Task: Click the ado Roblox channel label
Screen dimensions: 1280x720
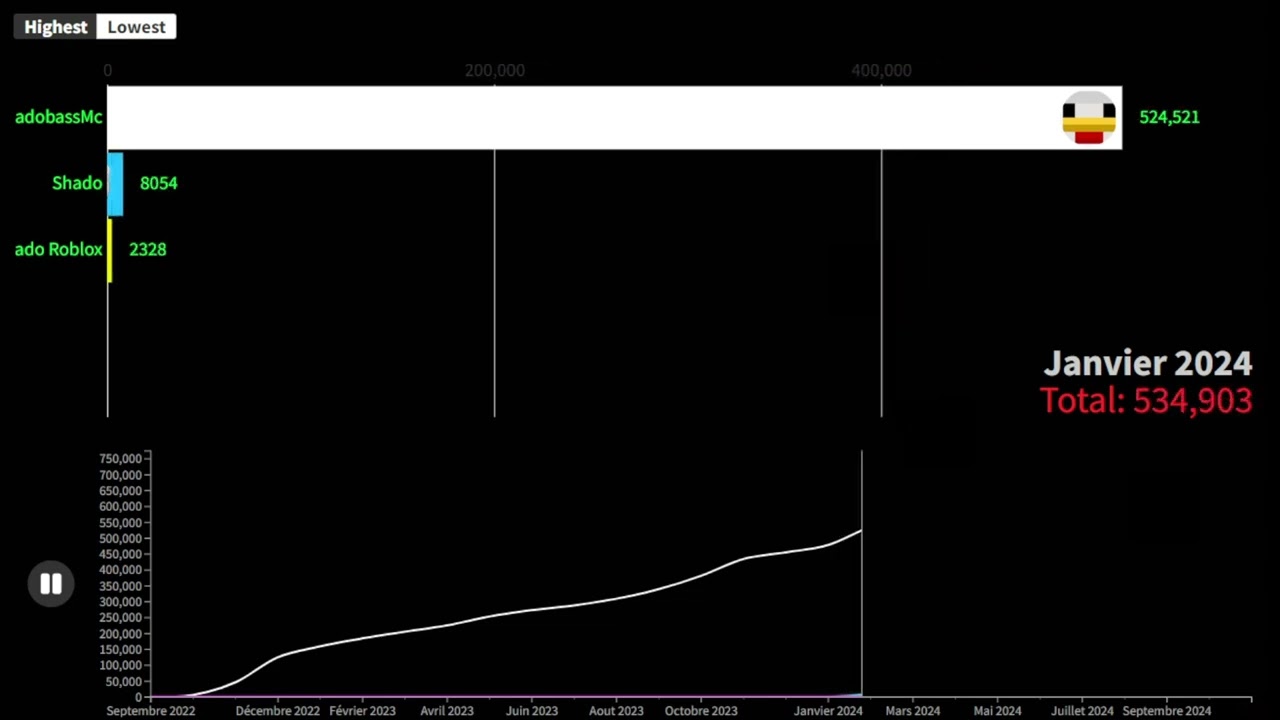Action: [x=59, y=249]
